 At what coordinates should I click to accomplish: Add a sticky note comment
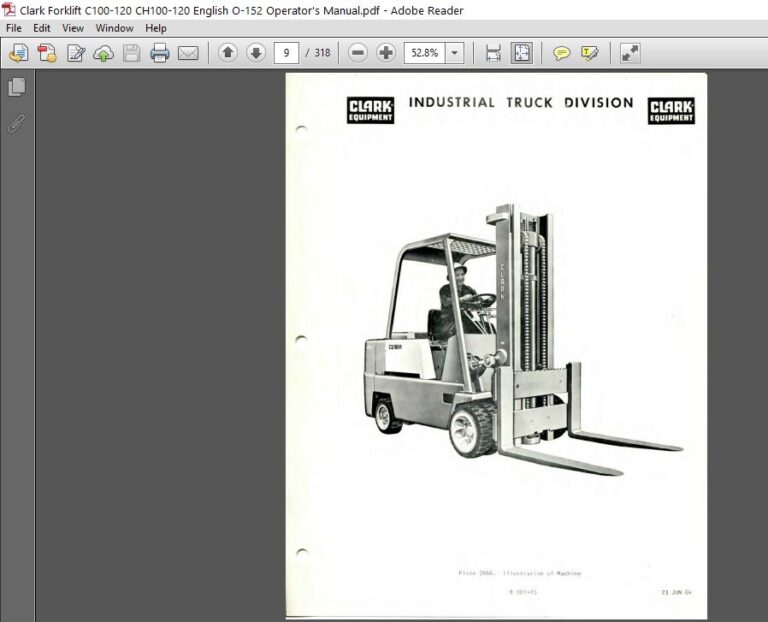561,53
